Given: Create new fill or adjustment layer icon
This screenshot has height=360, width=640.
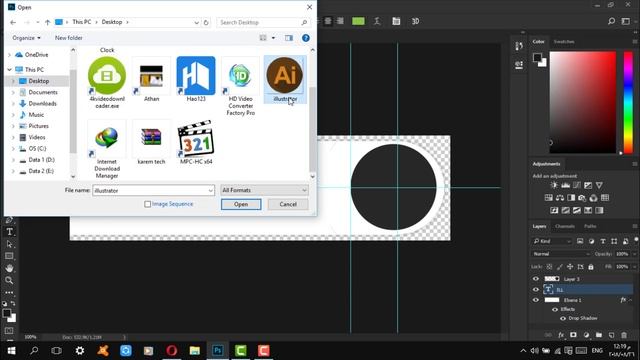Looking at the screenshot, I should [587, 335].
